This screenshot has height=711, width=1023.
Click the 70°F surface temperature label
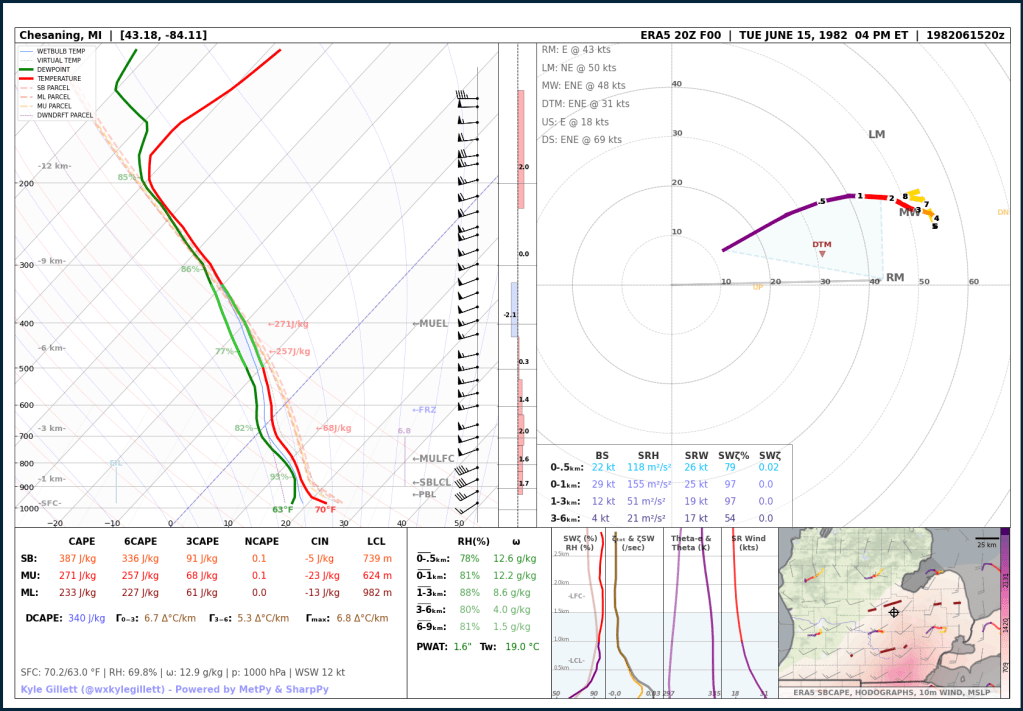(325, 510)
